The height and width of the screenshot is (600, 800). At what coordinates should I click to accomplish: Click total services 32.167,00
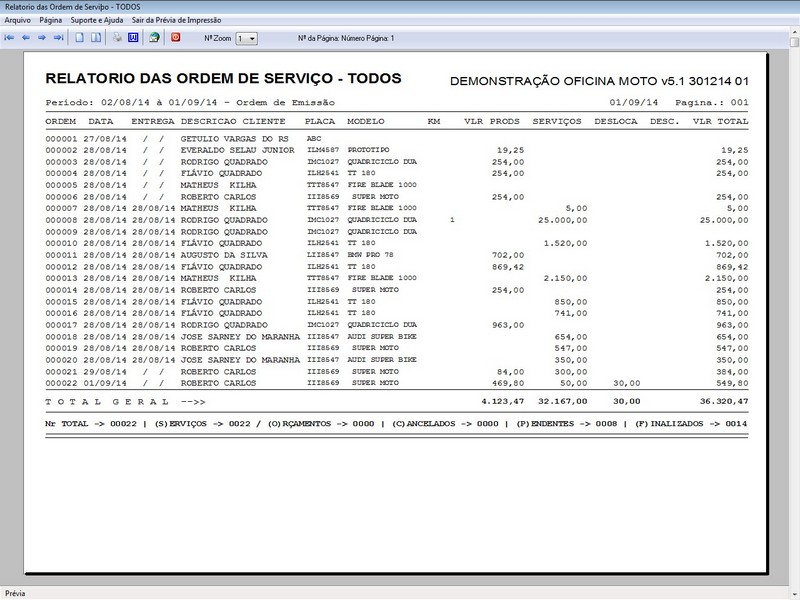tap(563, 402)
